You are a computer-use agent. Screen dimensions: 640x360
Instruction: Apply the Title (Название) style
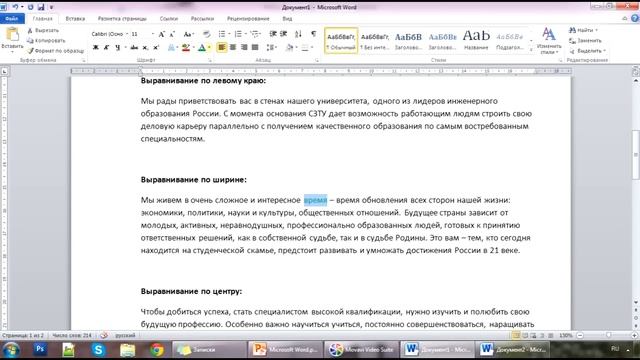(476, 41)
